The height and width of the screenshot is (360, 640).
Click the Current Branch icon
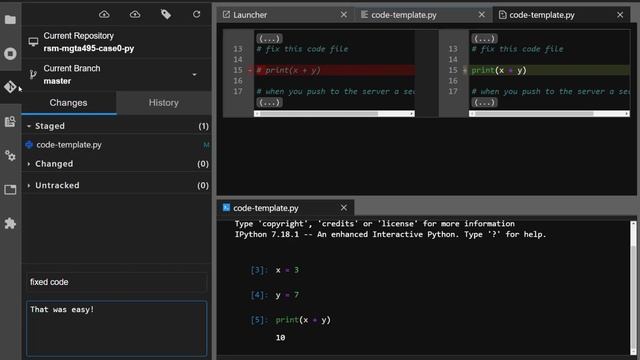[33, 74]
